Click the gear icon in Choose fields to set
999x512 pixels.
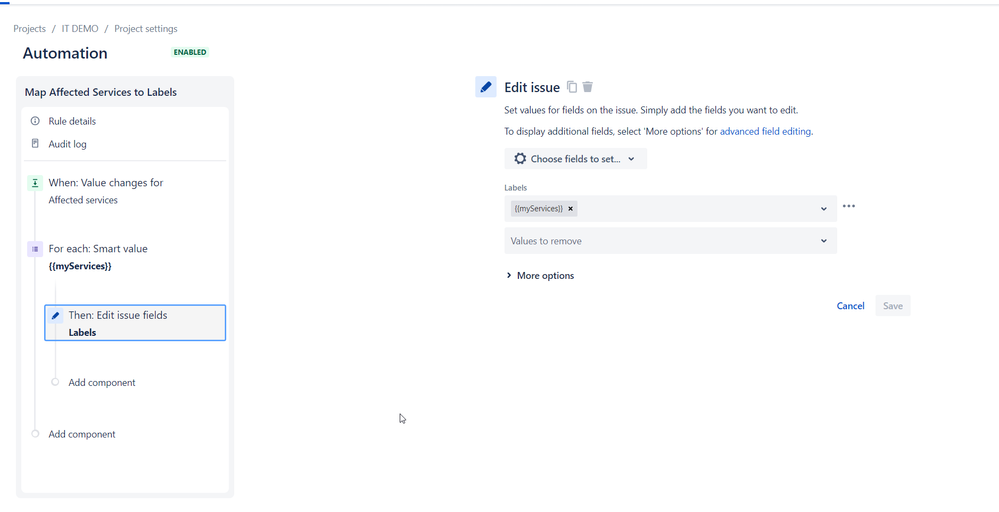point(521,159)
